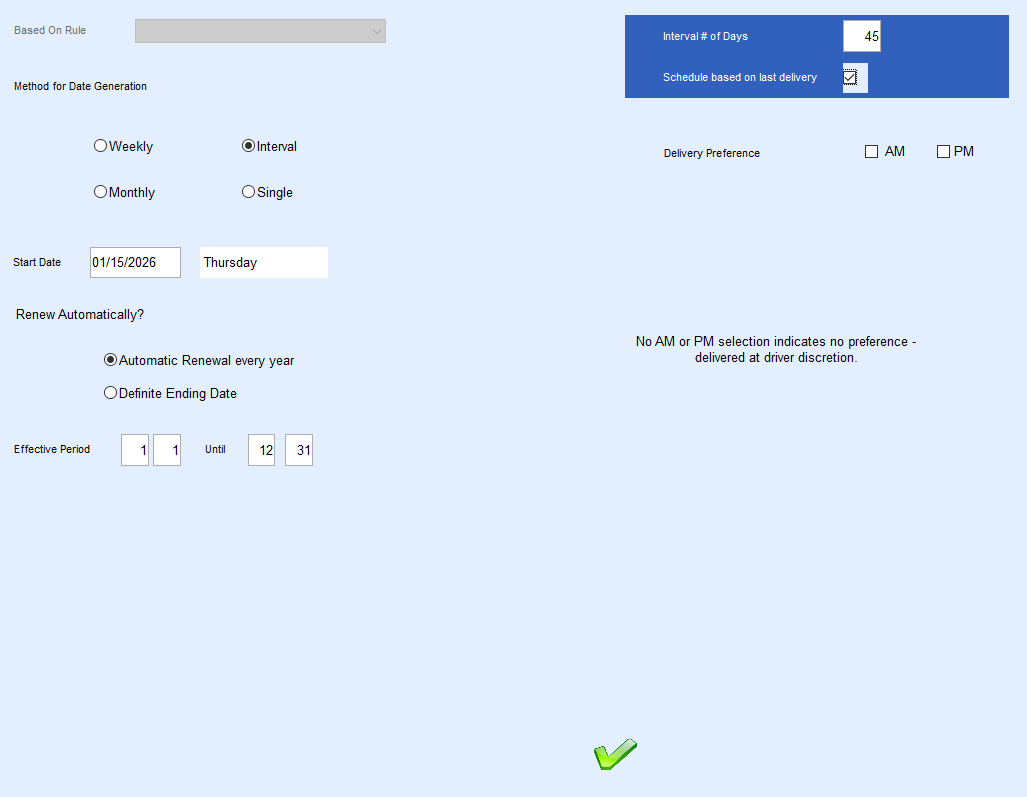Open the Based On Rule dropdown
1027x797 pixels.
(260, 31)
